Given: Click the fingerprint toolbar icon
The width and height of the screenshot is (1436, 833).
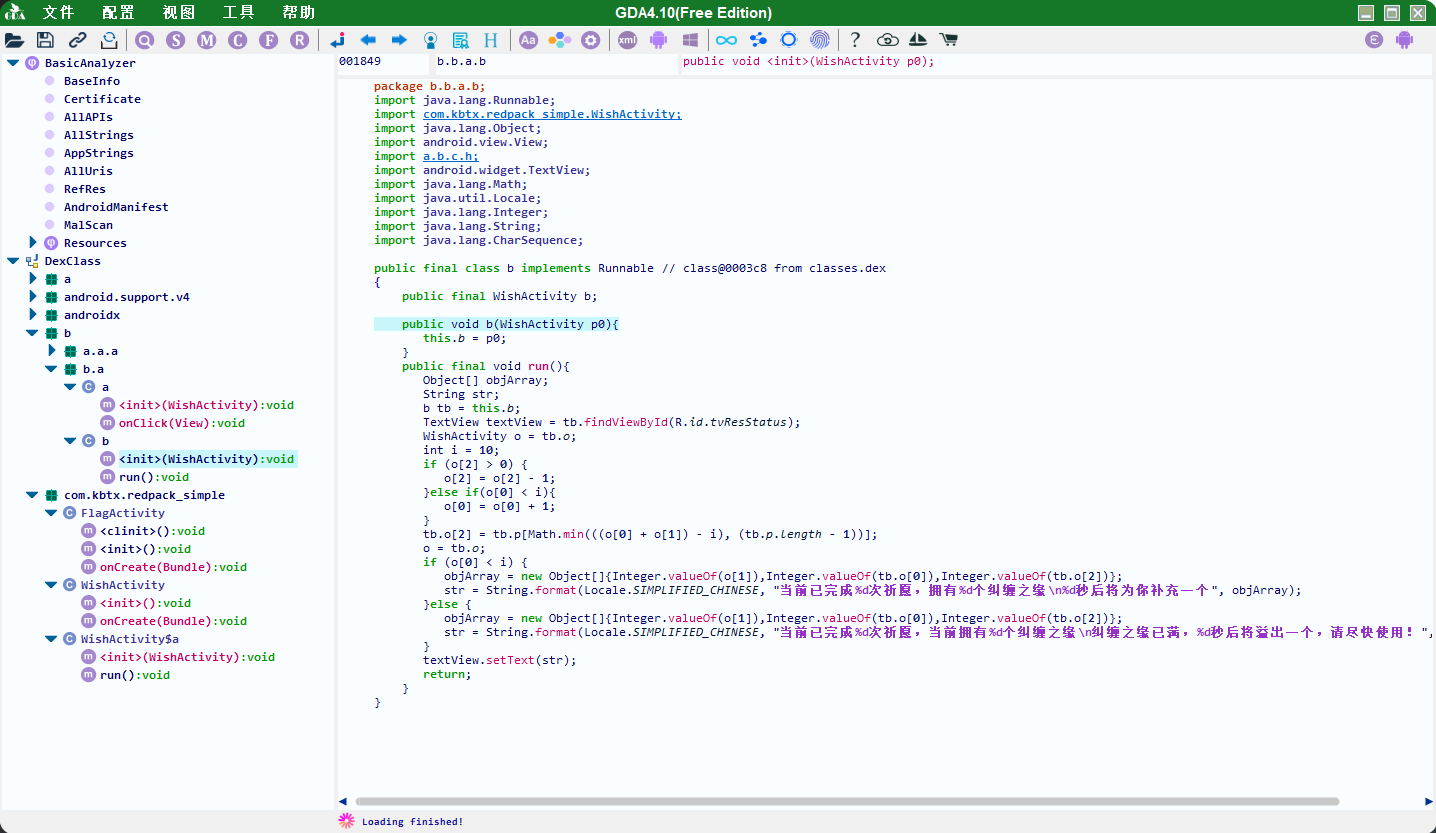Looking at the screenshot, I should pos(819,40).
